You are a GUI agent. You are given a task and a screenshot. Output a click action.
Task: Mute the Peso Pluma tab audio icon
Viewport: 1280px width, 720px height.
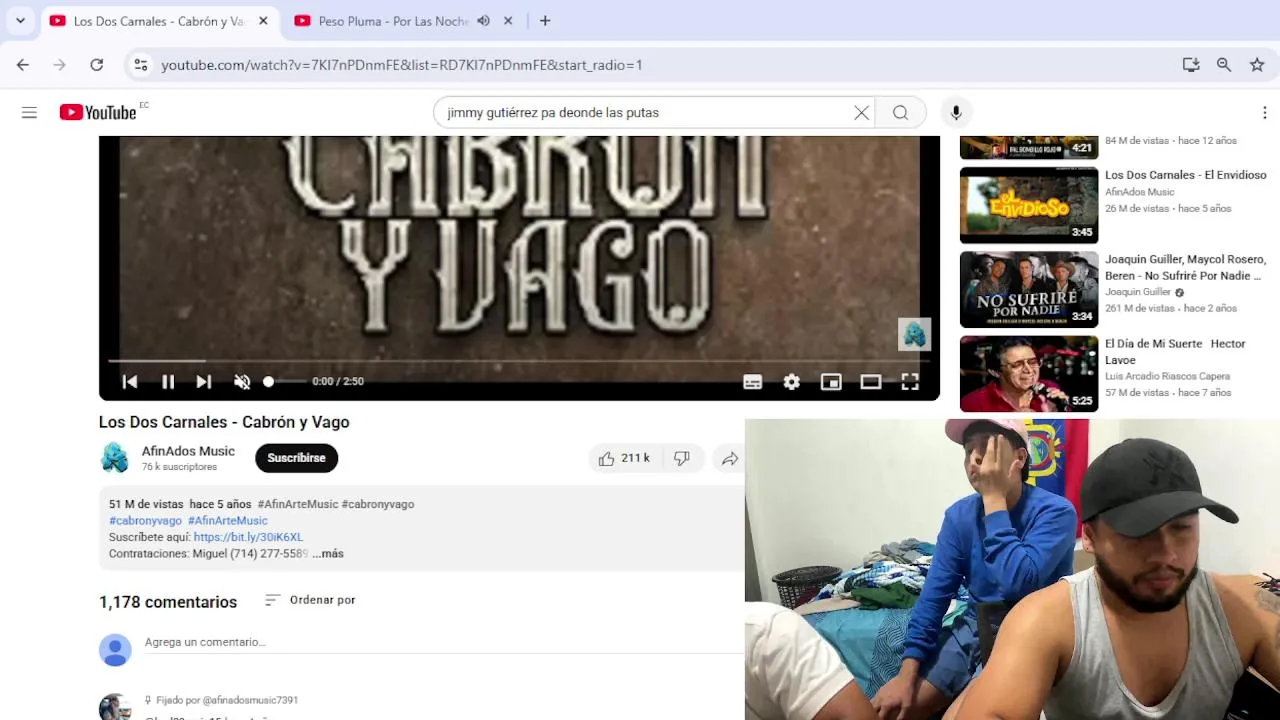pyautogui.click(x=484, y=21)
